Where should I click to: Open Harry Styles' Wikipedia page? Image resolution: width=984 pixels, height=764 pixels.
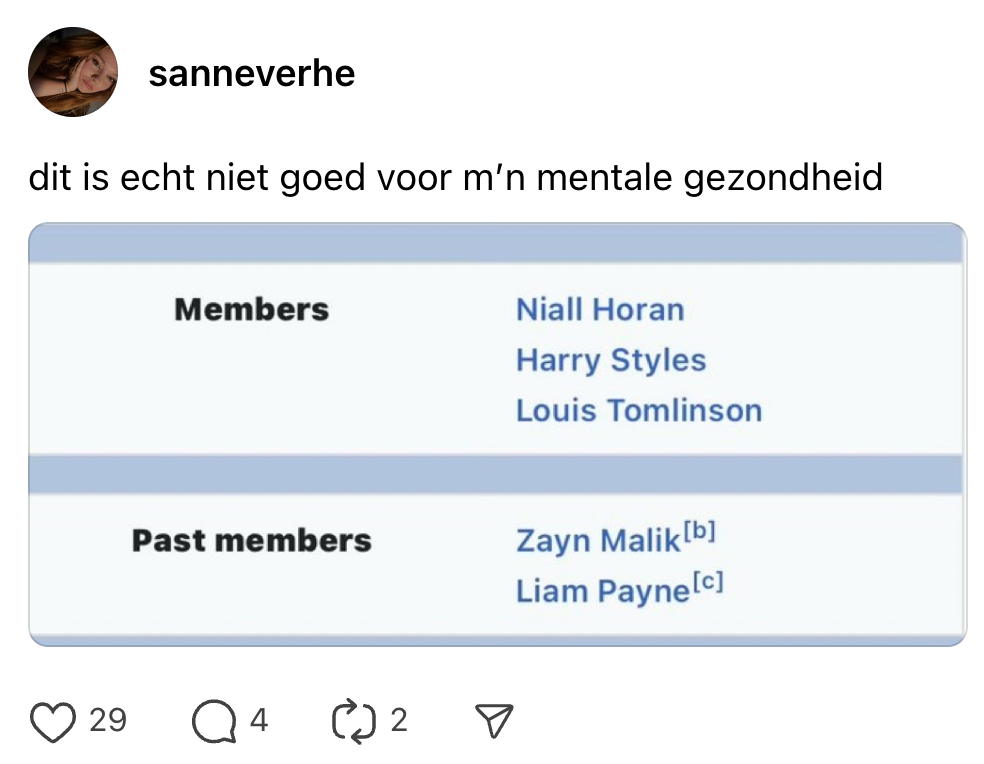[x=611, y=360]
